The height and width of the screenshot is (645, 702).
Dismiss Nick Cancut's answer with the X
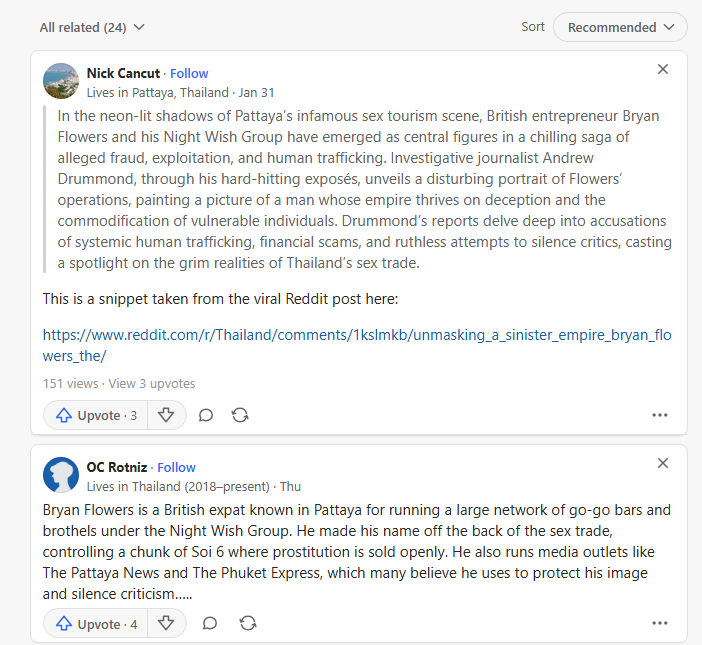(x=663, y=69)
